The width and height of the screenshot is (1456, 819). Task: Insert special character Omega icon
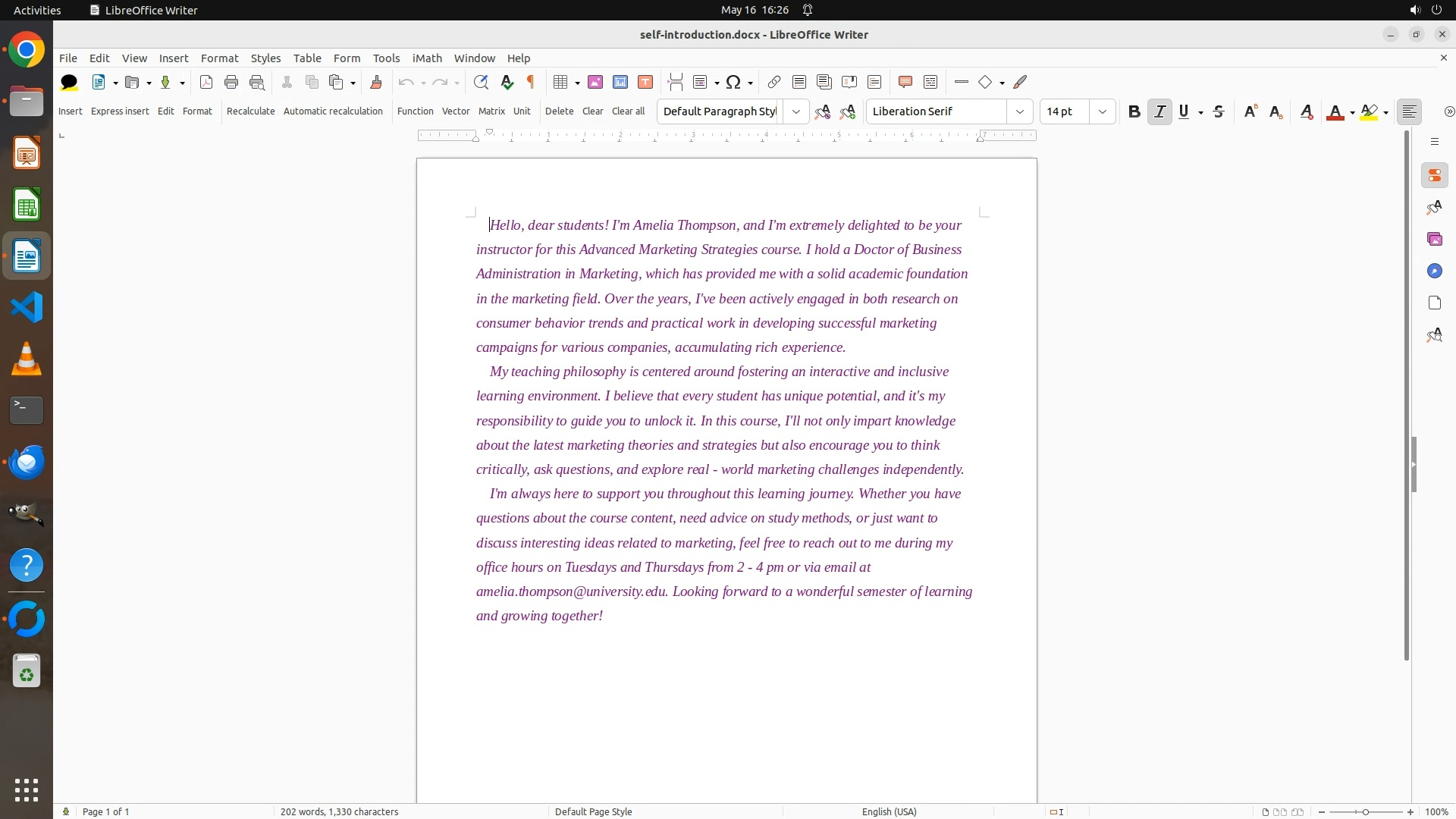(733, 82)
